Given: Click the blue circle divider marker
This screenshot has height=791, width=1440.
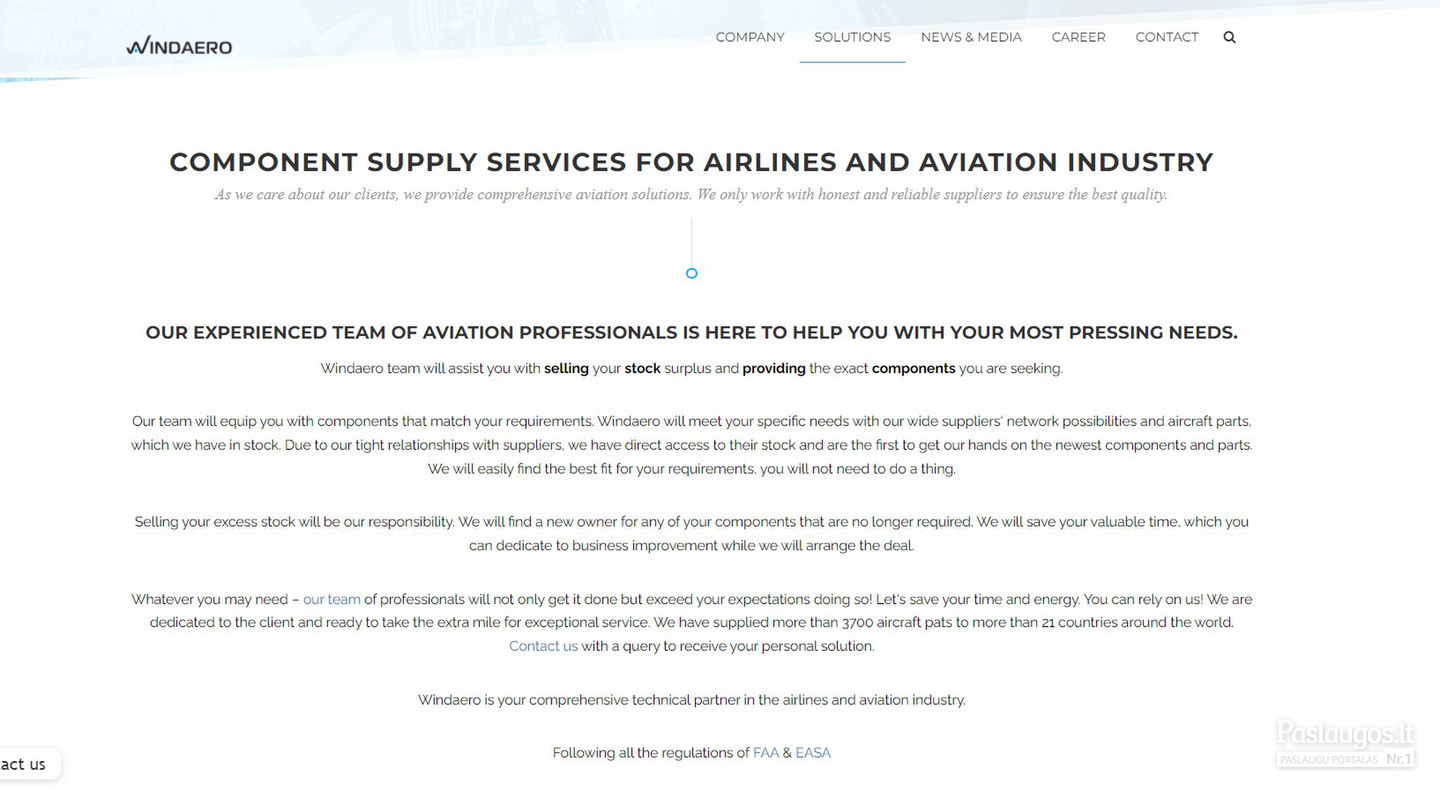Looking at the screenshot, I should (691, 273).
